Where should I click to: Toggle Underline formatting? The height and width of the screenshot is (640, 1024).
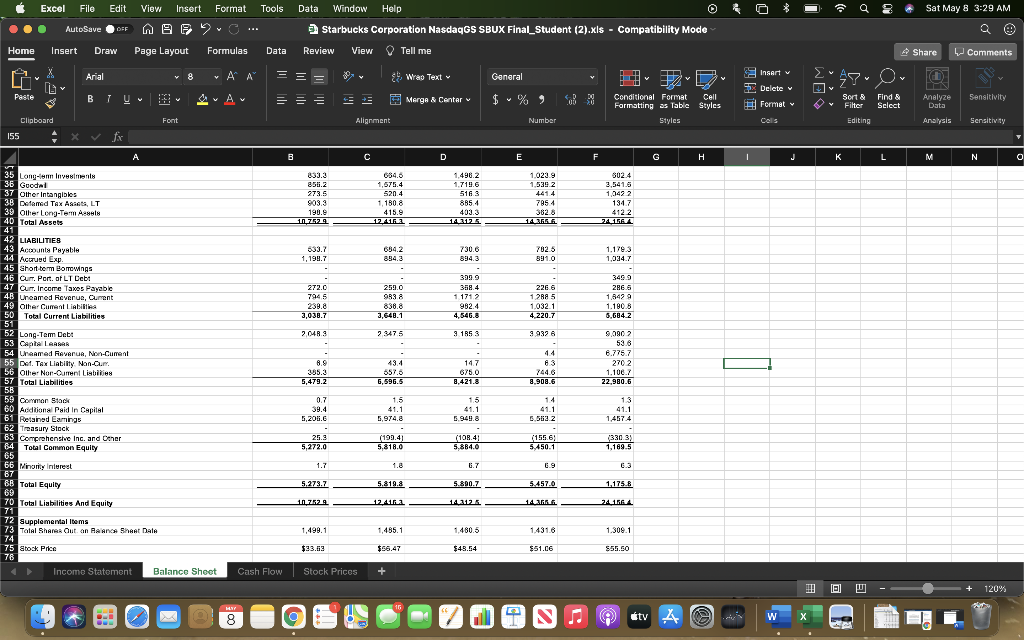(127, 99)
